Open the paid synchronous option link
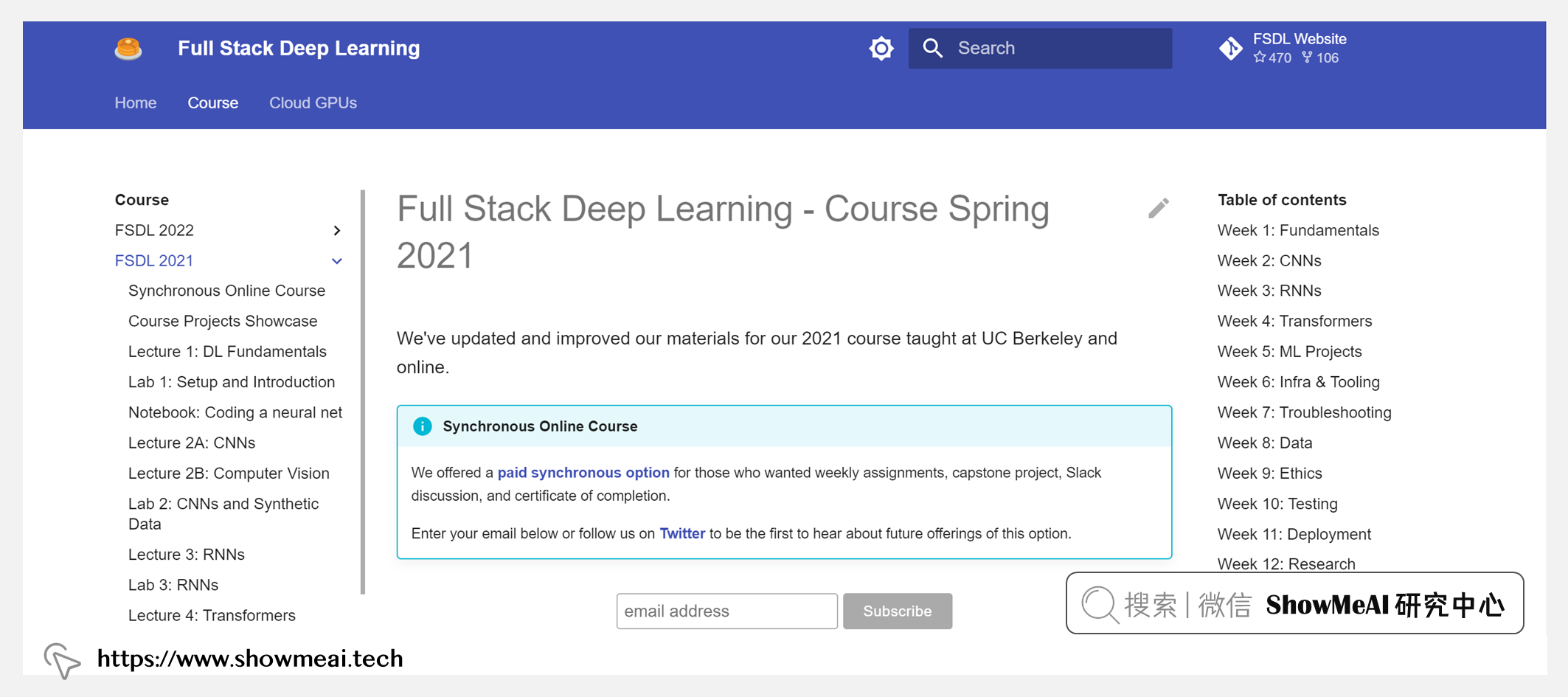Viewport: 1568px width, 697px height. [x=583, y=472]
